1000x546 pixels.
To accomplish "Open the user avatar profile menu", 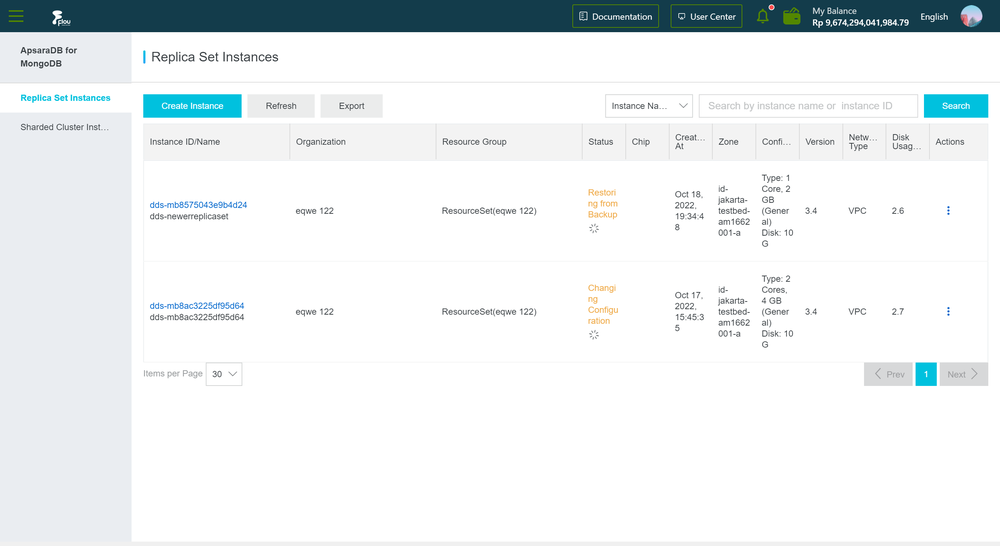I will tap(971, 16).
